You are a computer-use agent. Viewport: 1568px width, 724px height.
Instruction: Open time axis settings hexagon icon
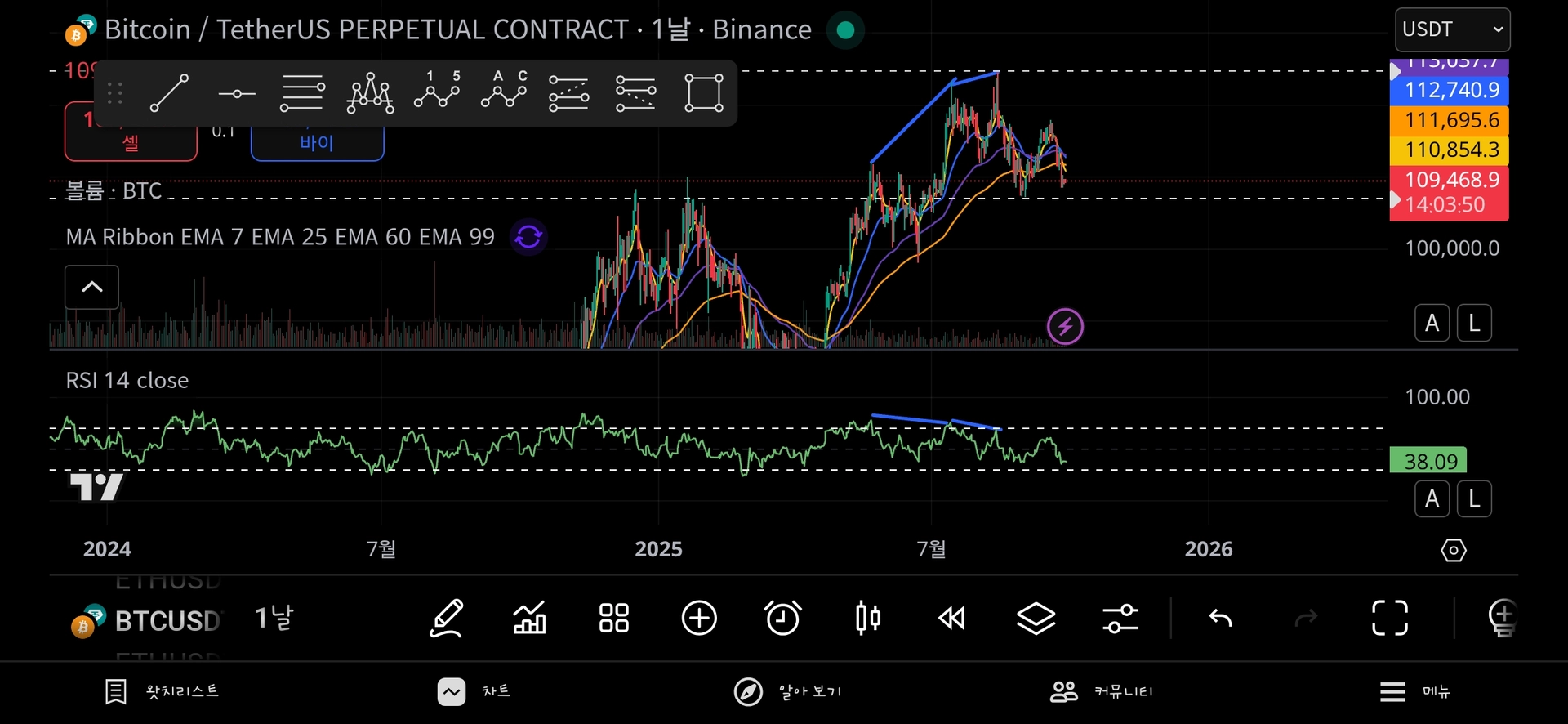coord(1454,551)
